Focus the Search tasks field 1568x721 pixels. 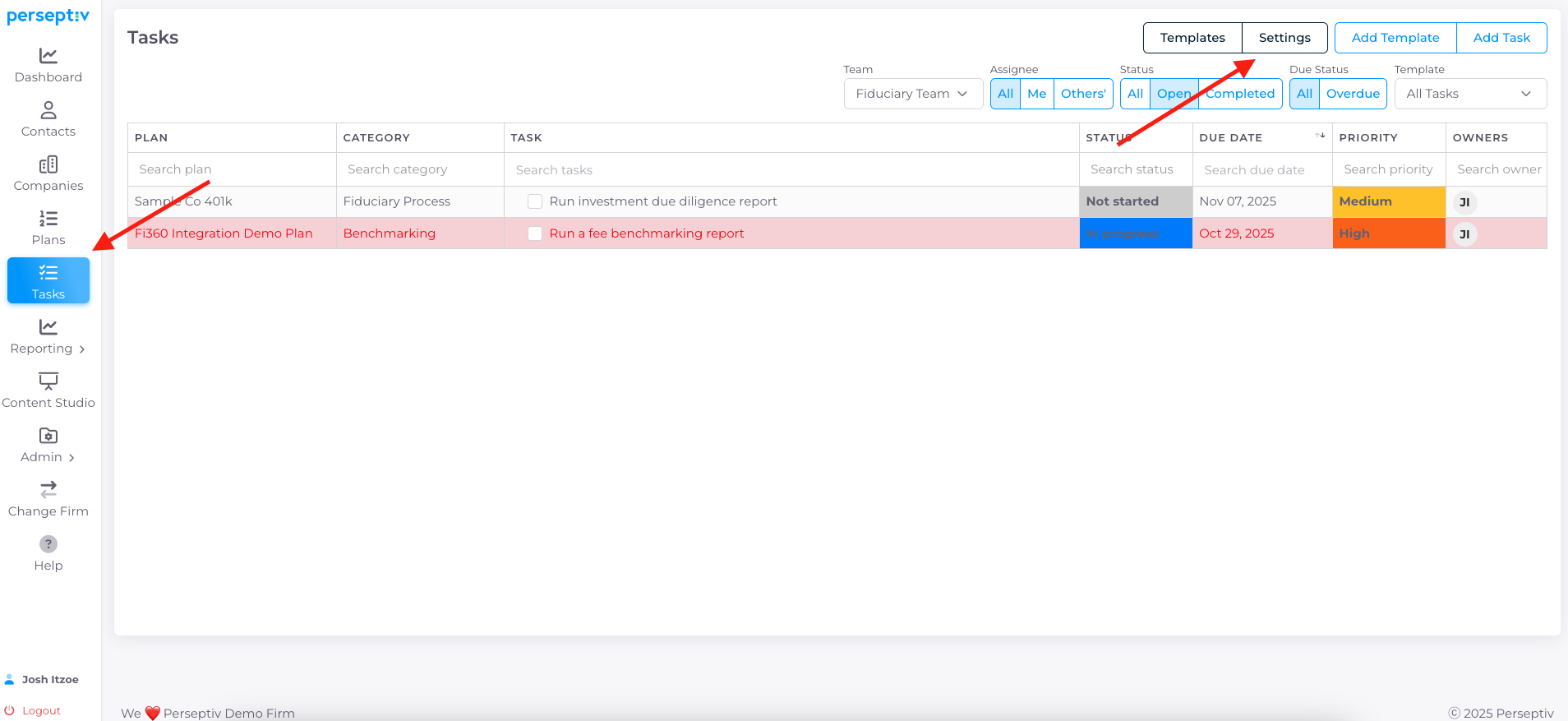click(x=791, y=169)
